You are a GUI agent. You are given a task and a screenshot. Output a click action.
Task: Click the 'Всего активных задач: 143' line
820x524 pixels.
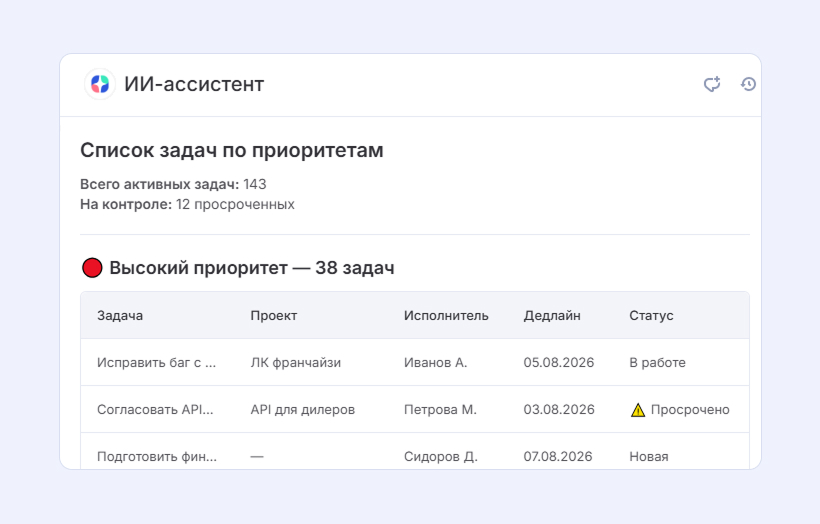click(173, 184)
